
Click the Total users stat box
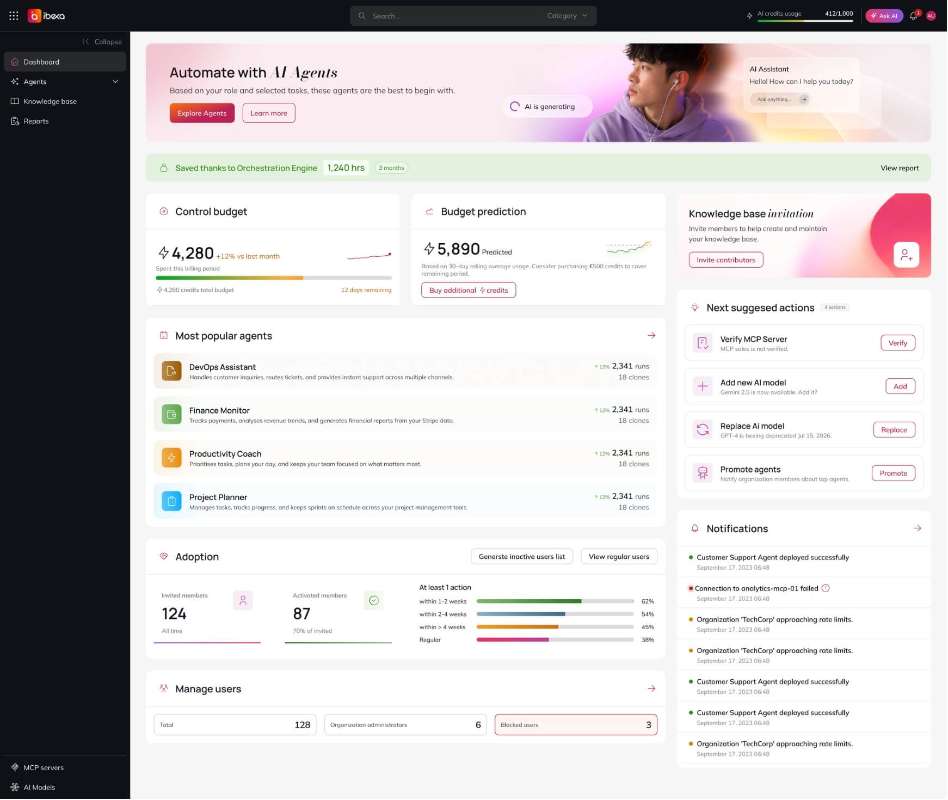click(235, 724)
